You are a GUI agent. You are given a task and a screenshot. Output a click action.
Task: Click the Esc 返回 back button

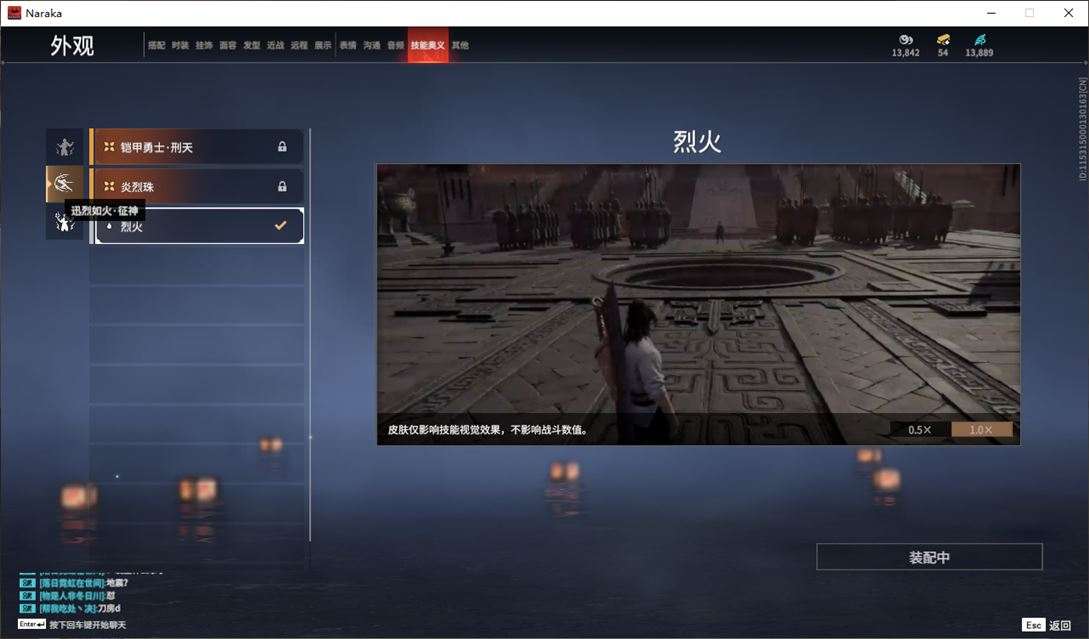coord(1047,625)
